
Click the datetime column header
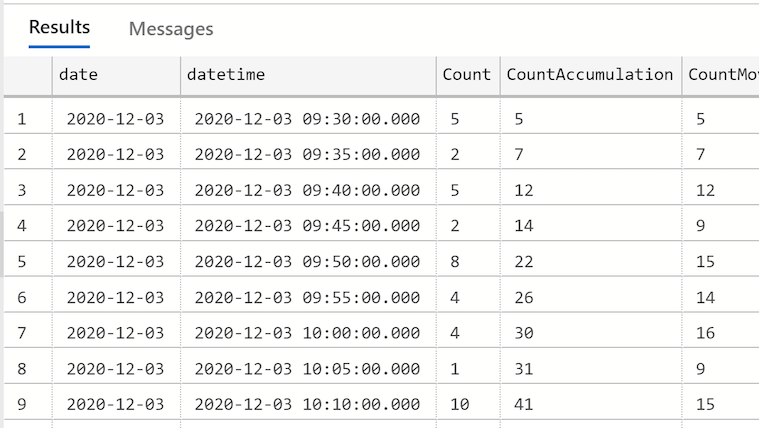click(x=308, y=75)
